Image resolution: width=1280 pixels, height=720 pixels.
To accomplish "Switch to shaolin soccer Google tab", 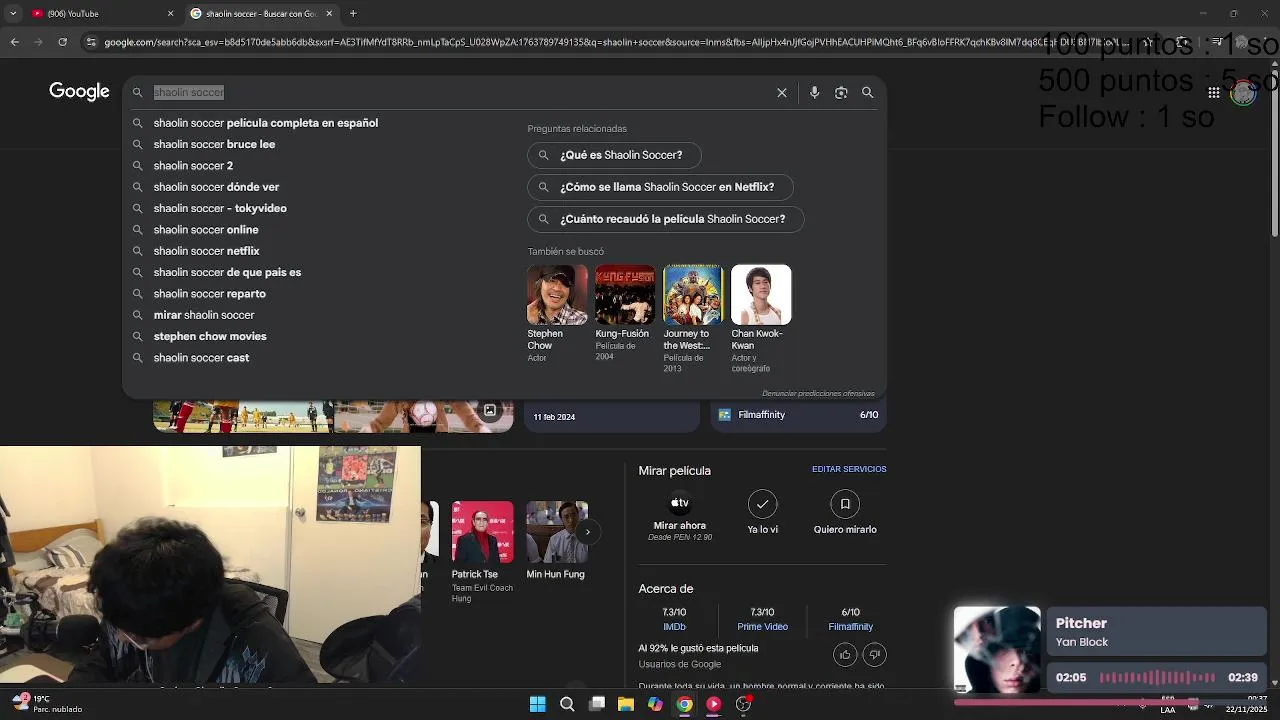I will click(260, 13).
